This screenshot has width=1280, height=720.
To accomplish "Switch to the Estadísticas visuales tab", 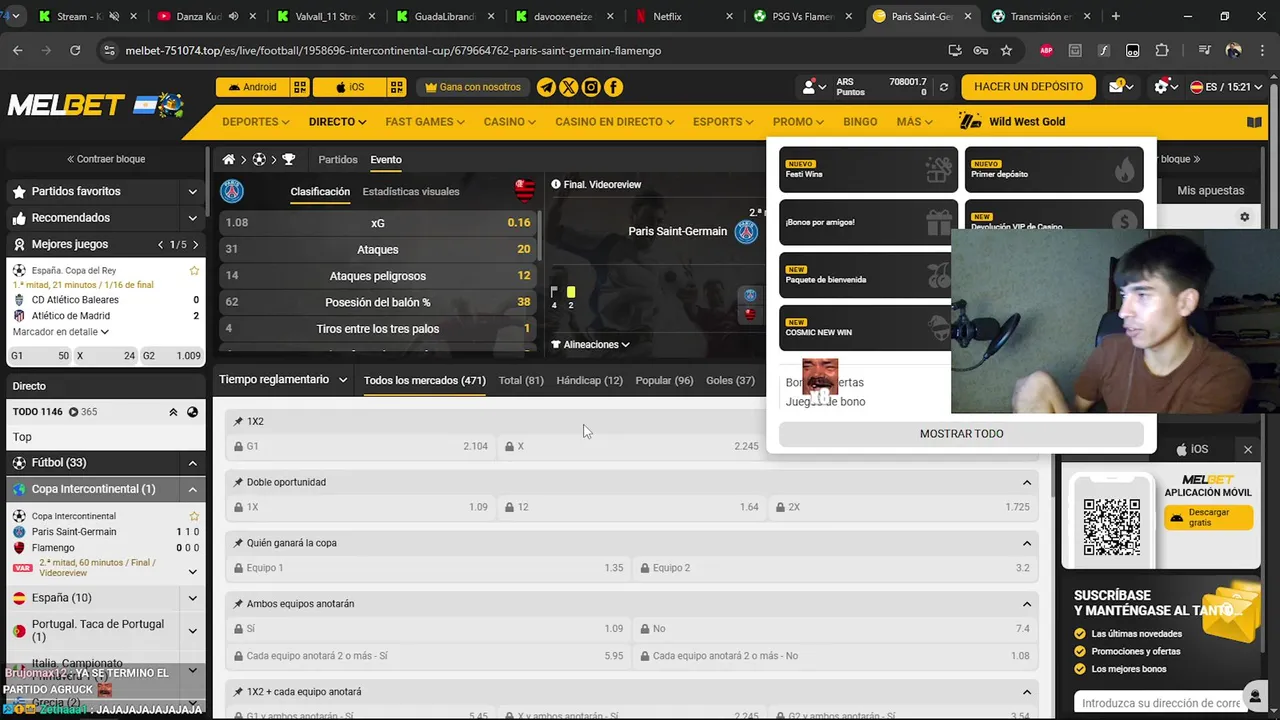I will 411,191.
